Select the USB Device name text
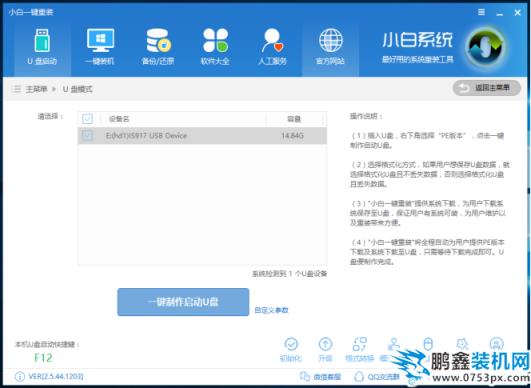Screen dimensions: 531x388 pyautogui.click(x=146, y=136)
